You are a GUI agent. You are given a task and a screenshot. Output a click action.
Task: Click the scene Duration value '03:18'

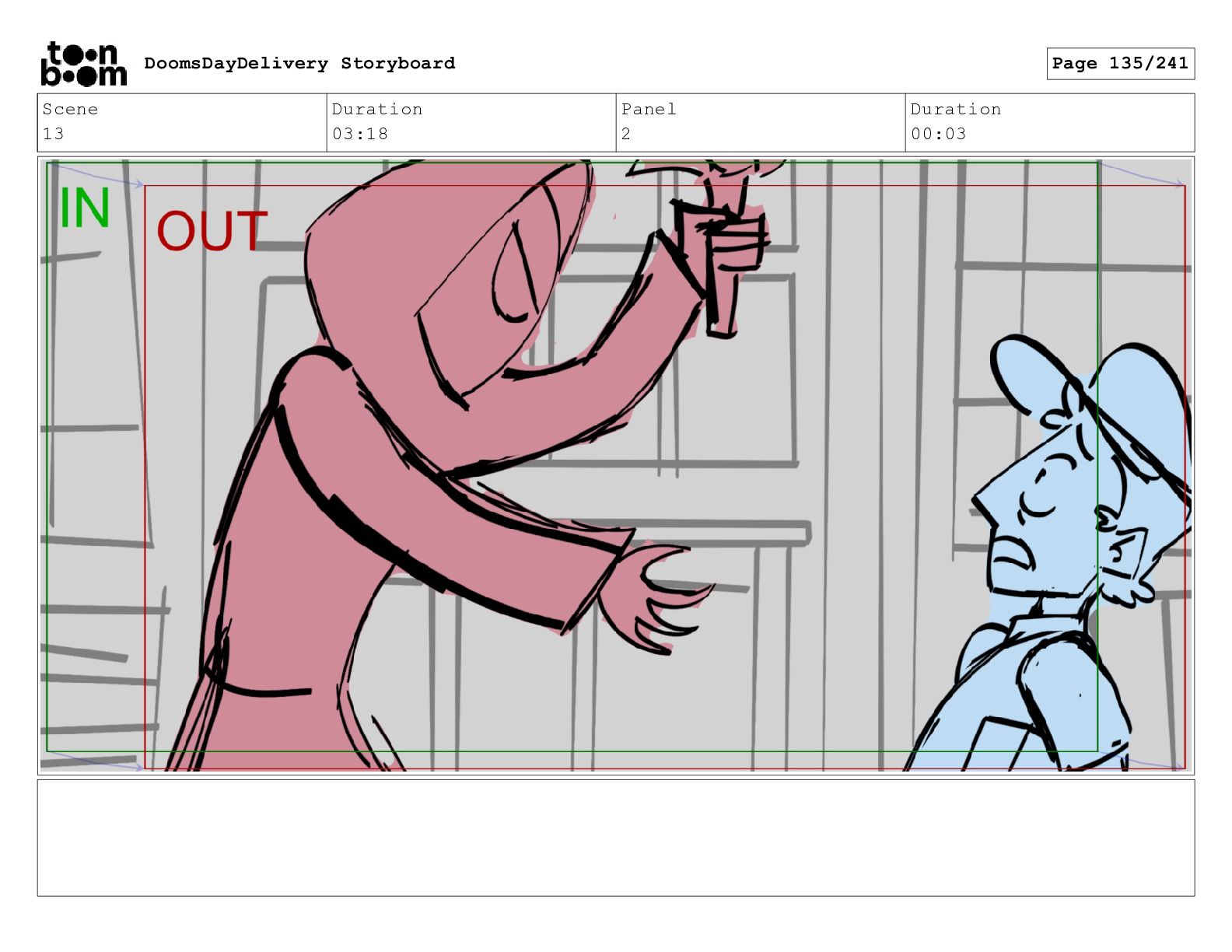pos(360,134)
